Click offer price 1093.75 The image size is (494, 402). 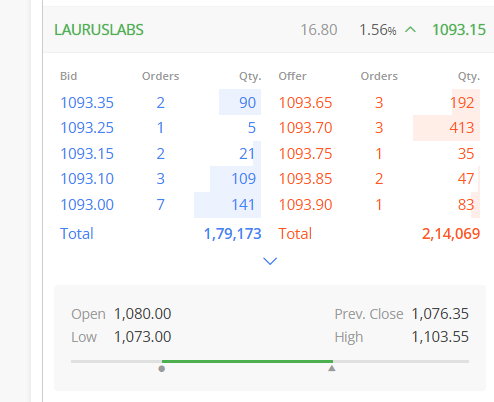305,154
